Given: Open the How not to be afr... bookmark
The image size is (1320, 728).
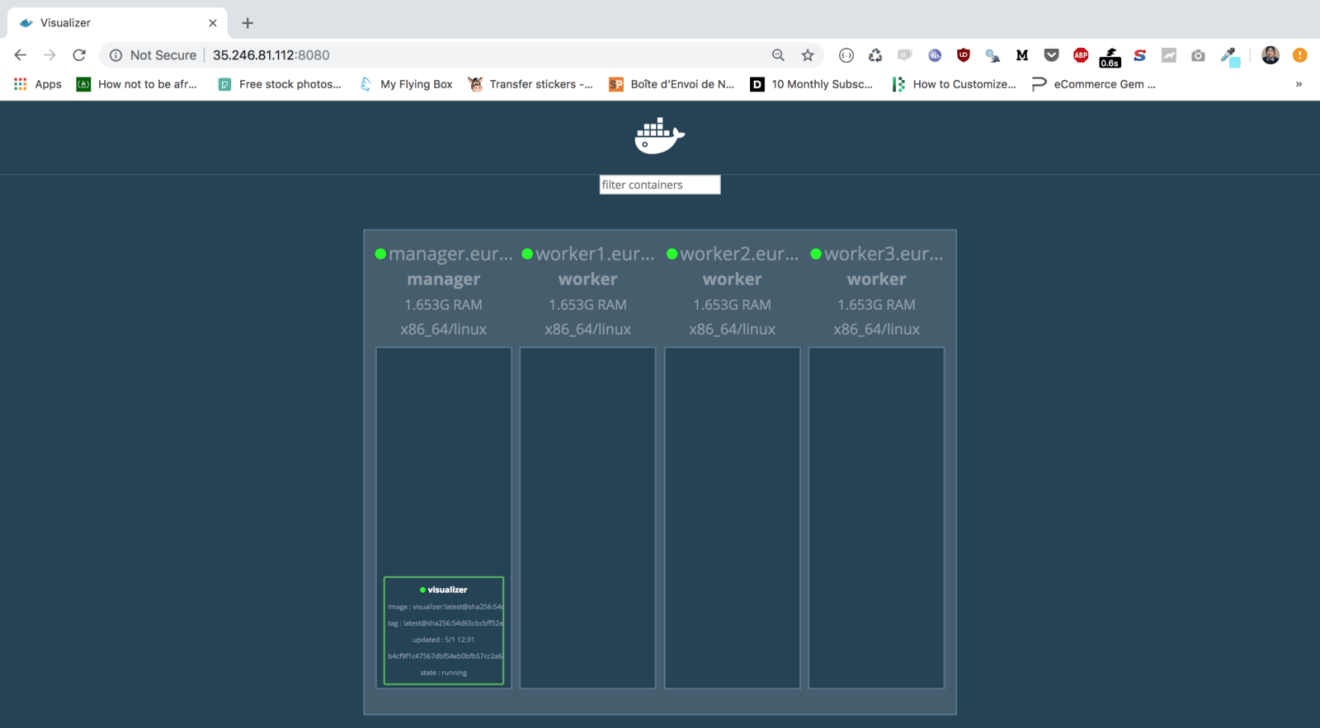Looking at the screenshot, I should [x=137, y=84].
